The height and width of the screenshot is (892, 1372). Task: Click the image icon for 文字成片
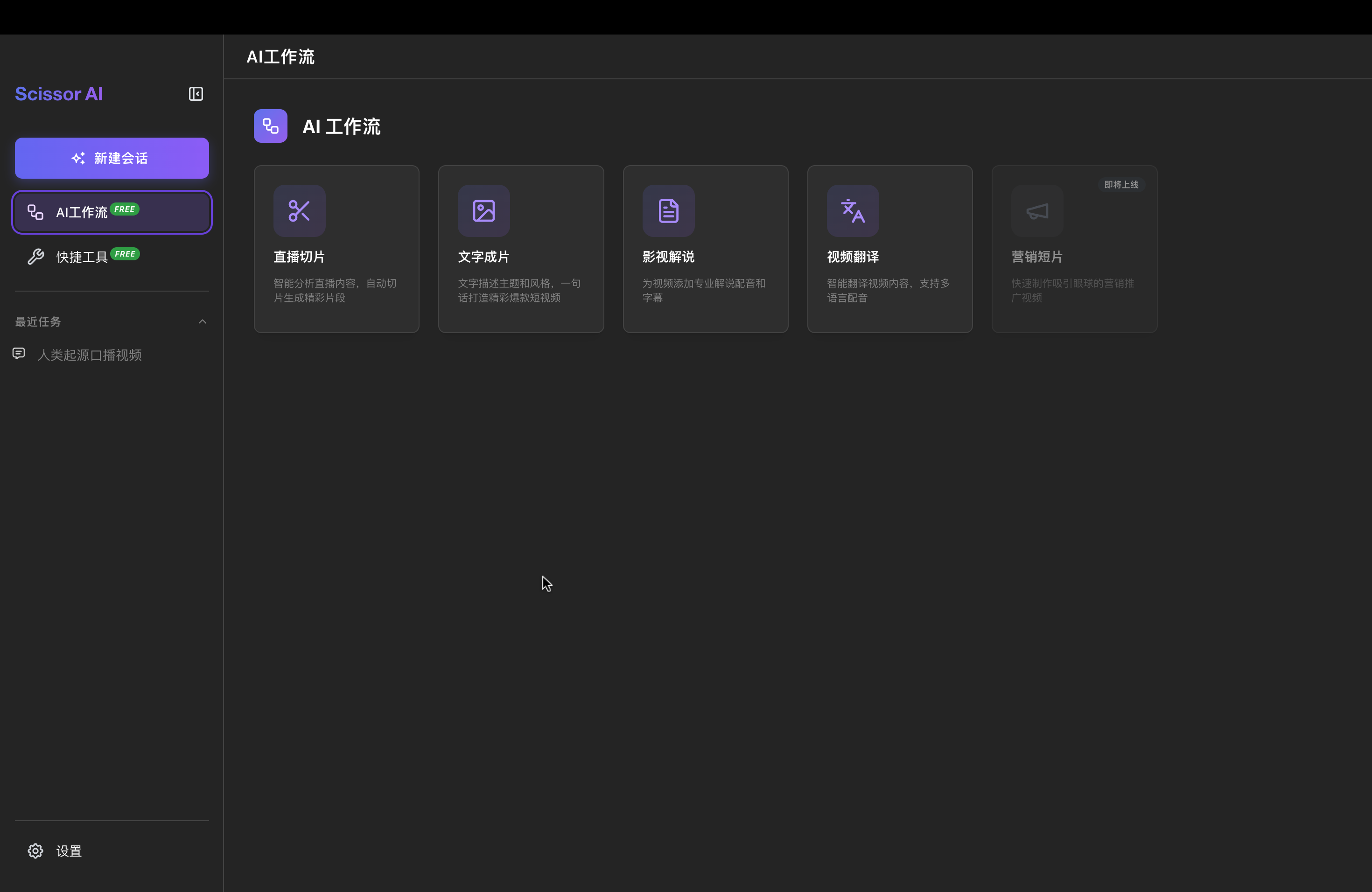click(x=483, y=211)
